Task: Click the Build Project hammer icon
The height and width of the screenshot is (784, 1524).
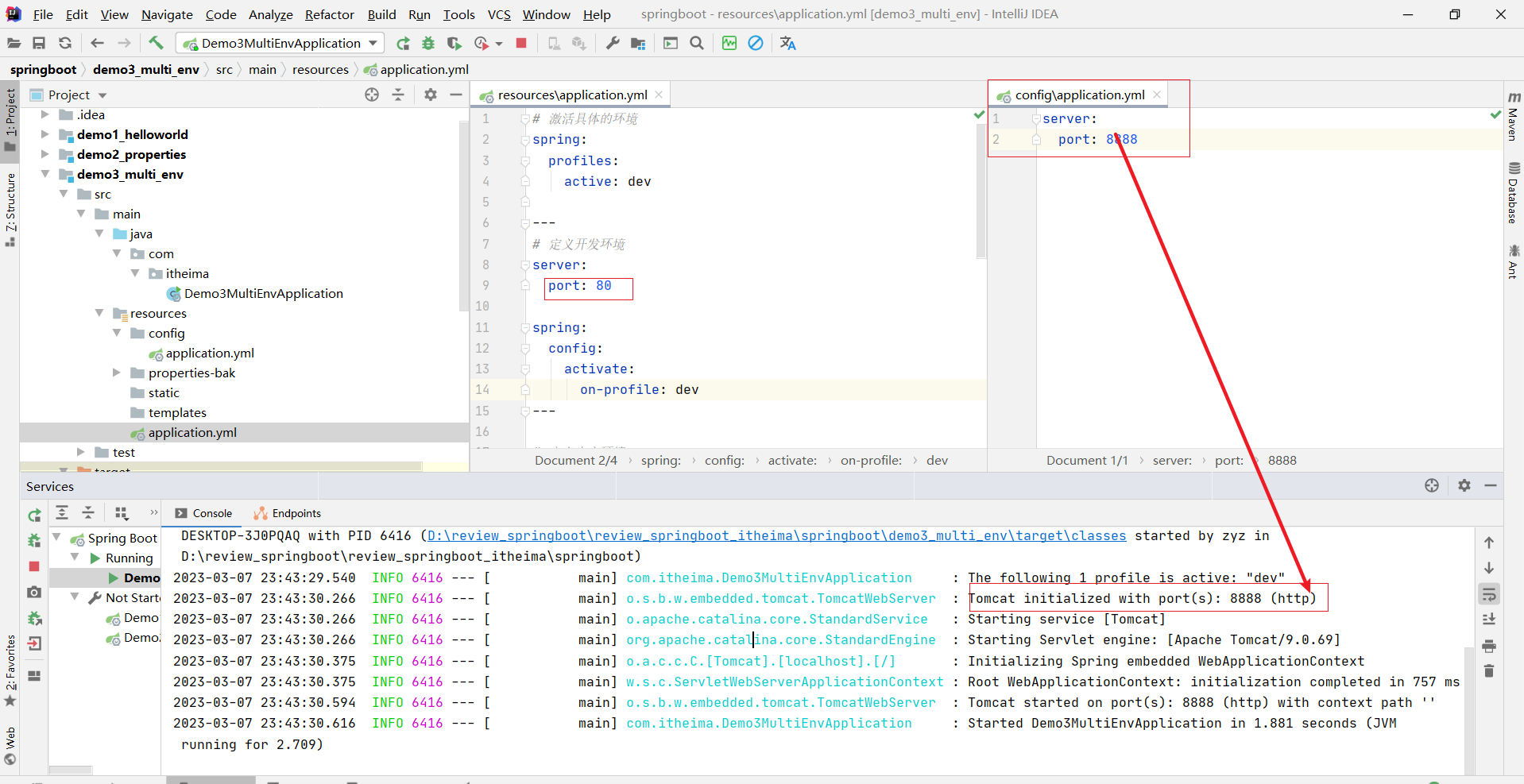Action: 156,43
